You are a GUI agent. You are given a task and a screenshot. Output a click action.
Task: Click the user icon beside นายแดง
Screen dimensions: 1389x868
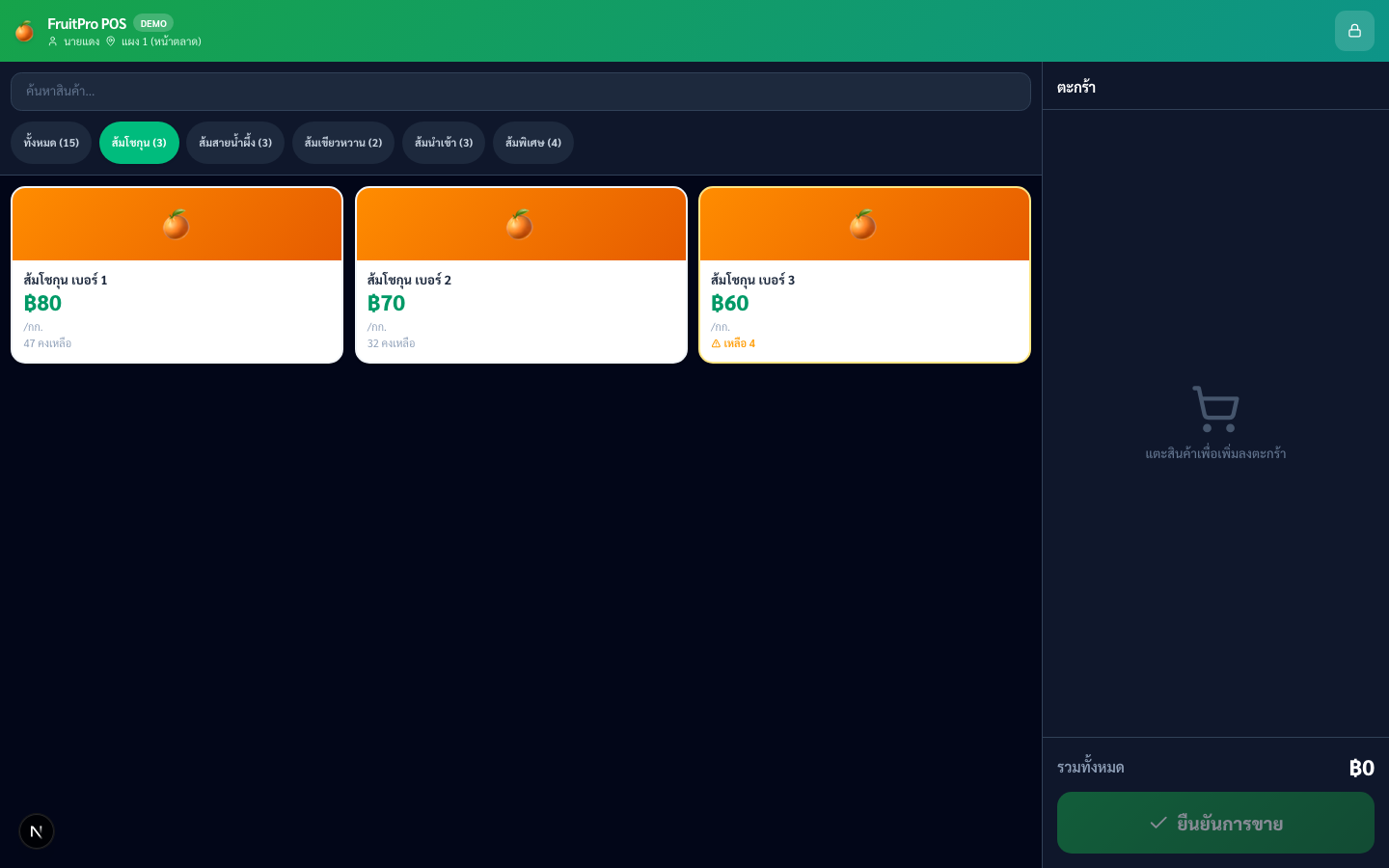coord(53,41)
